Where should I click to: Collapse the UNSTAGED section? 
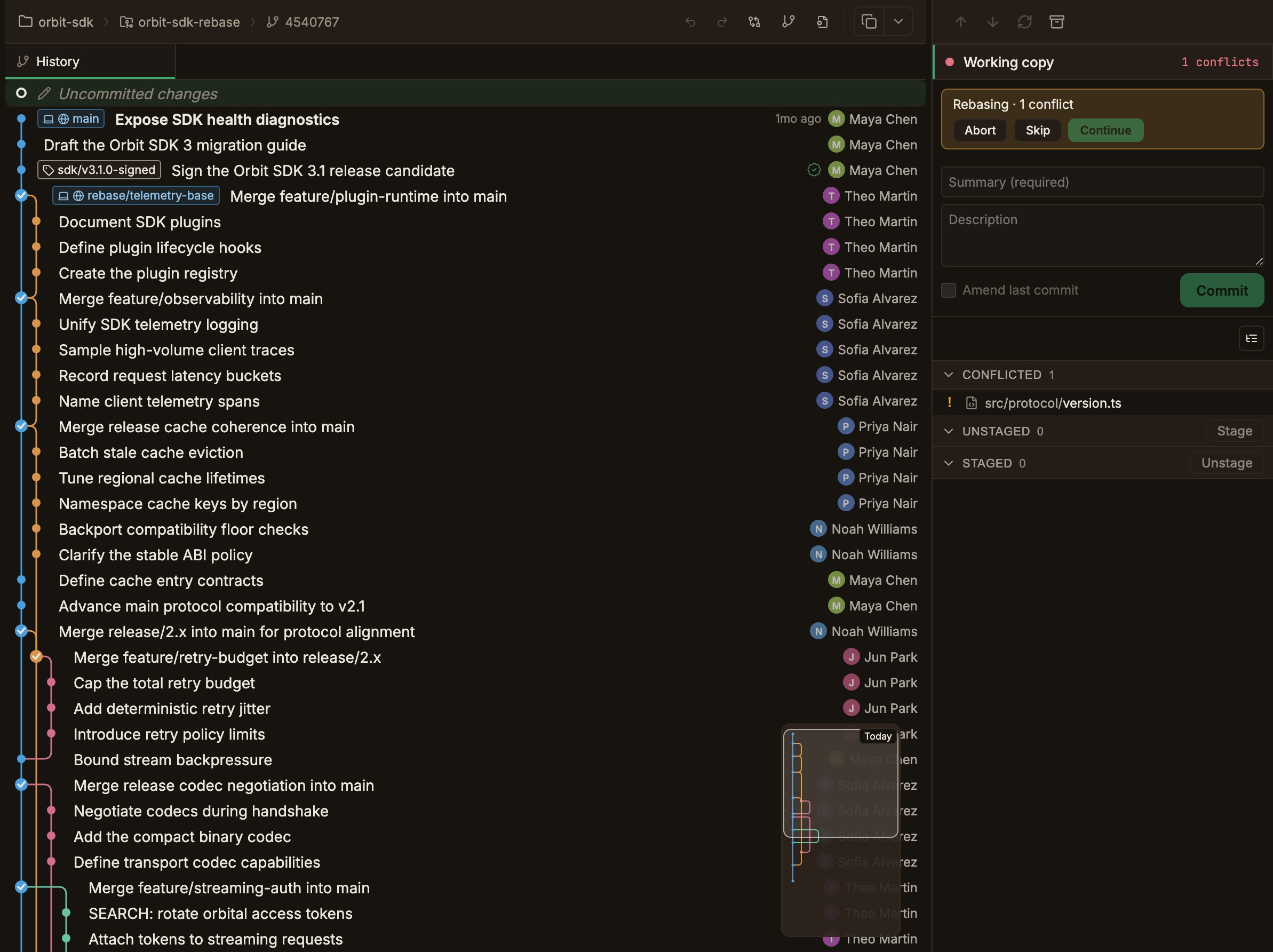(949, 431)
